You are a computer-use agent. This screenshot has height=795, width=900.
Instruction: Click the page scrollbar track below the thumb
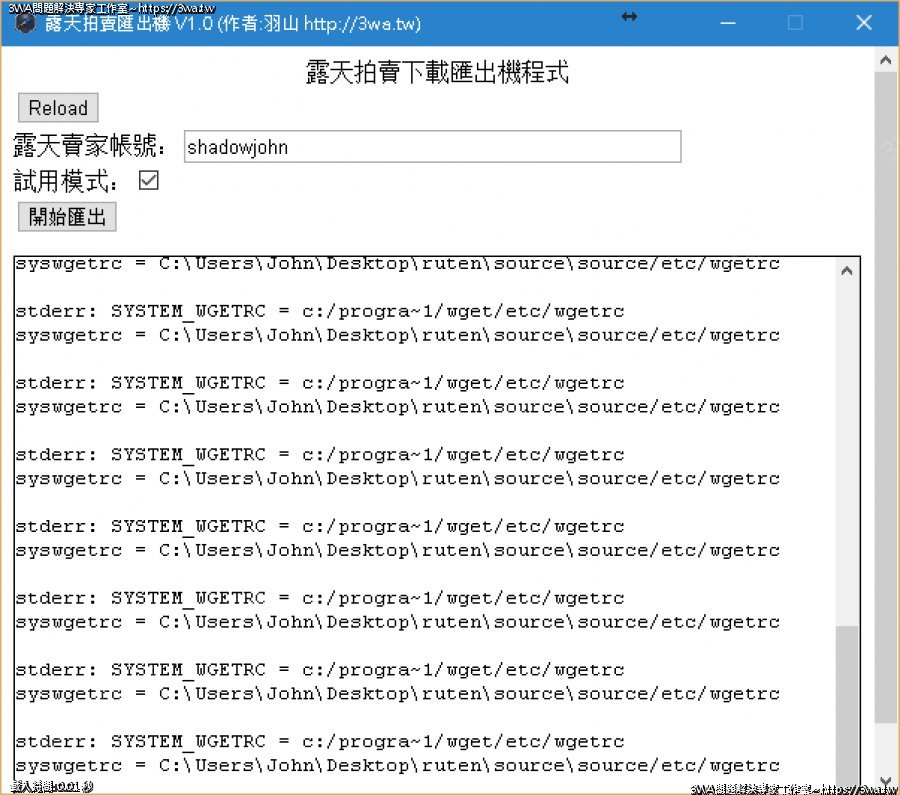885,750
